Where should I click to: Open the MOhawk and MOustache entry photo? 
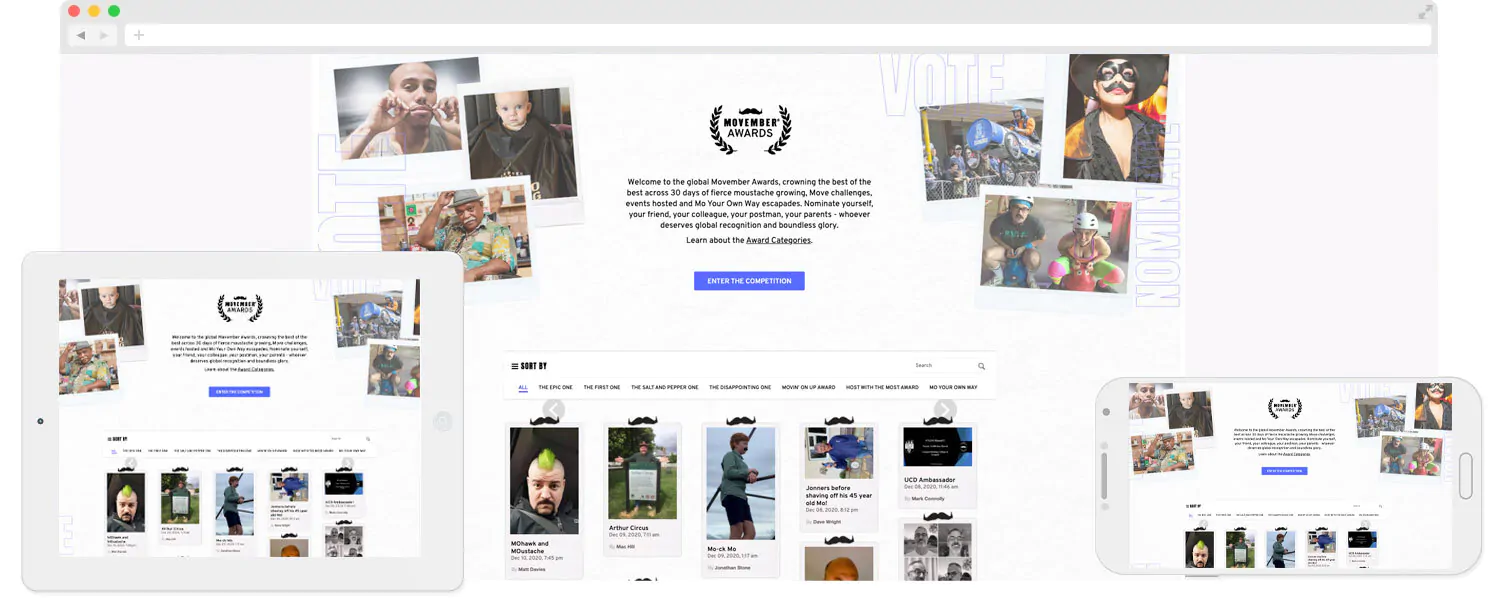click(x=544, y=481)
